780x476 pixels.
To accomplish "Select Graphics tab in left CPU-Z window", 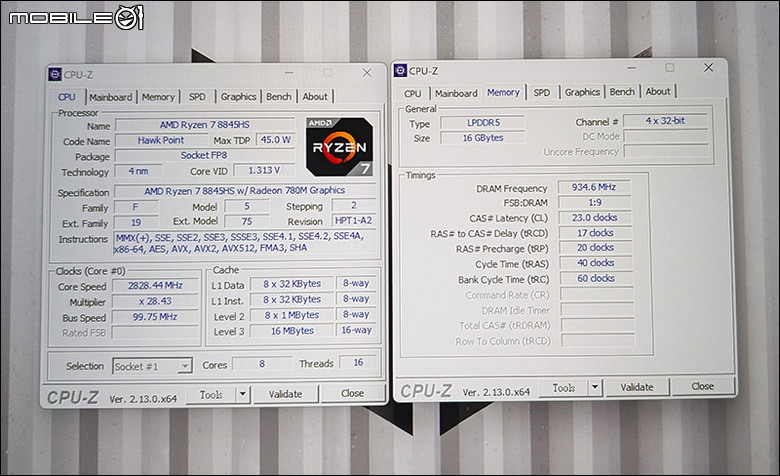I will (238, 96).
